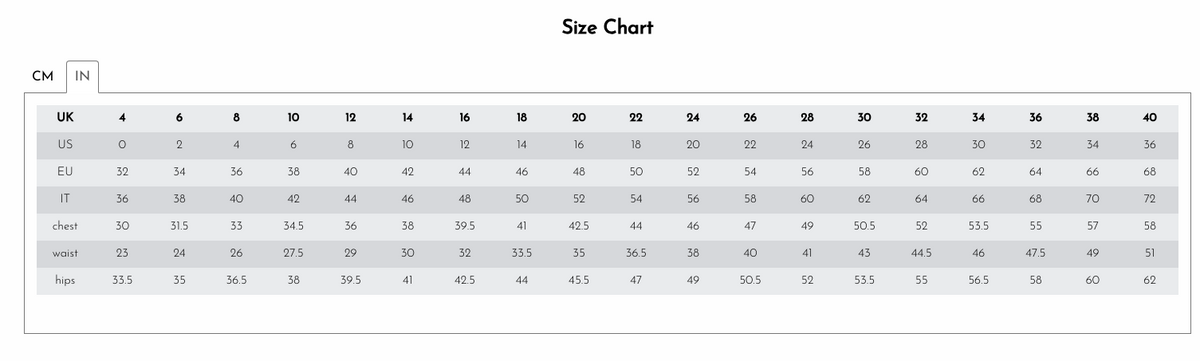This screenshot has width=1200, height=361.
Task: Select UK size 12 column header
Action: click(350, 117)
